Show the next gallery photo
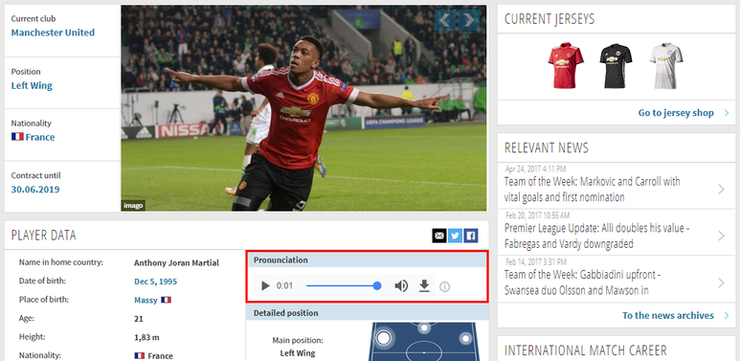 click(469, 20)
